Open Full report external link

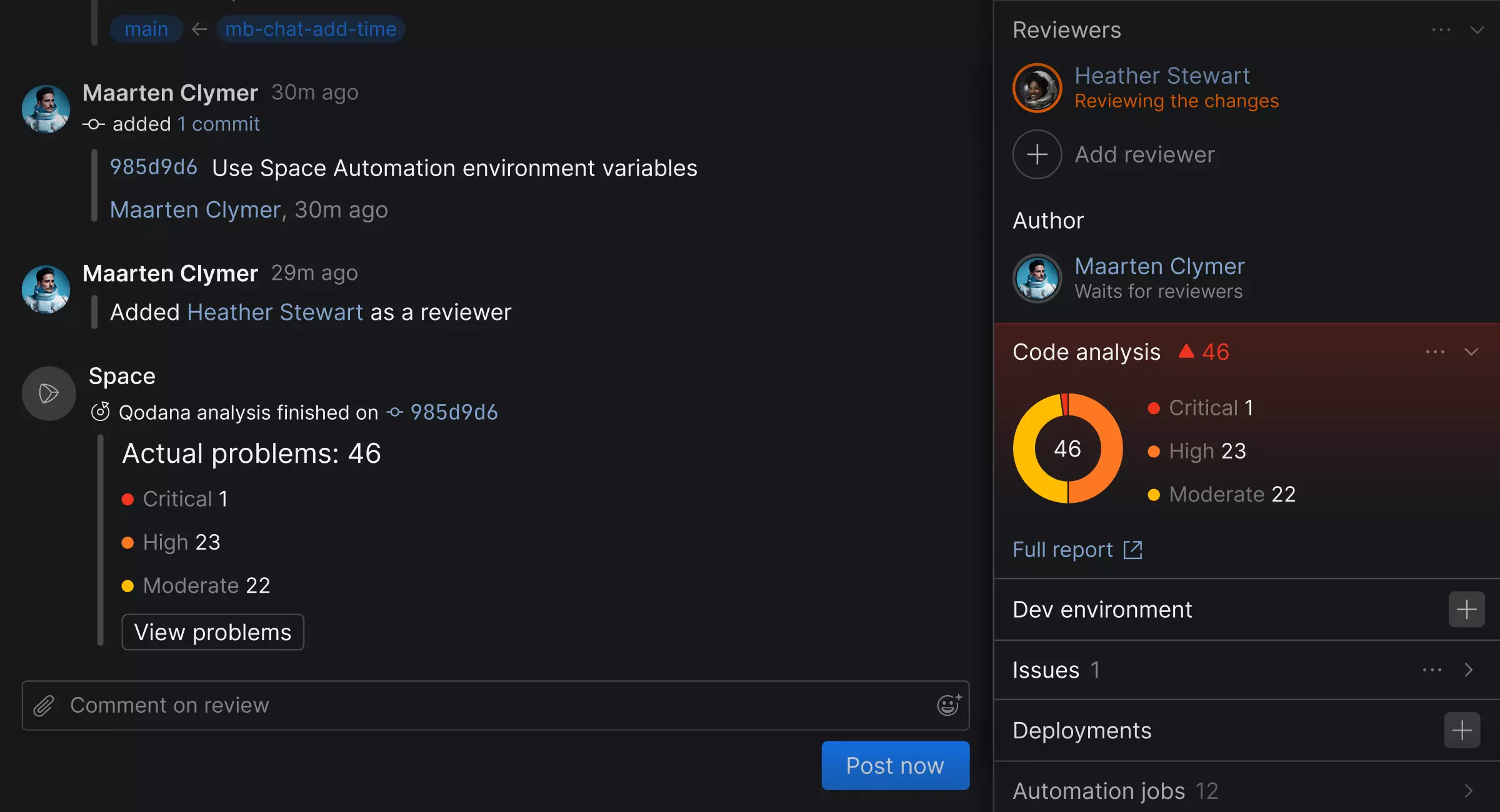click(1078, 549)
